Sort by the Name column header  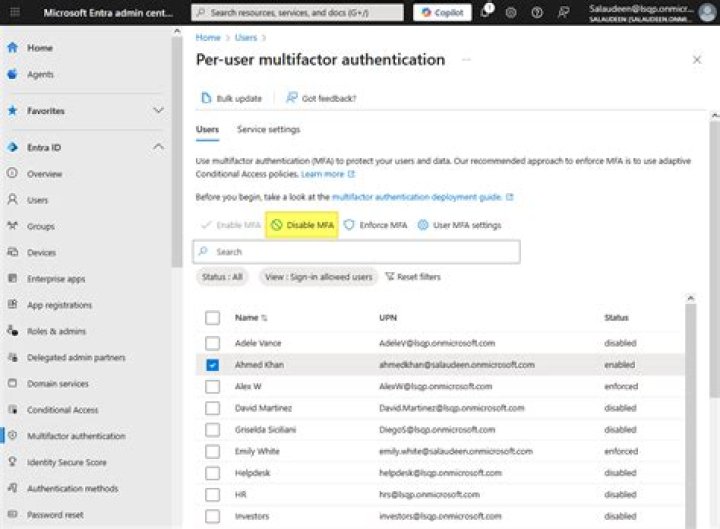(251, 317)
